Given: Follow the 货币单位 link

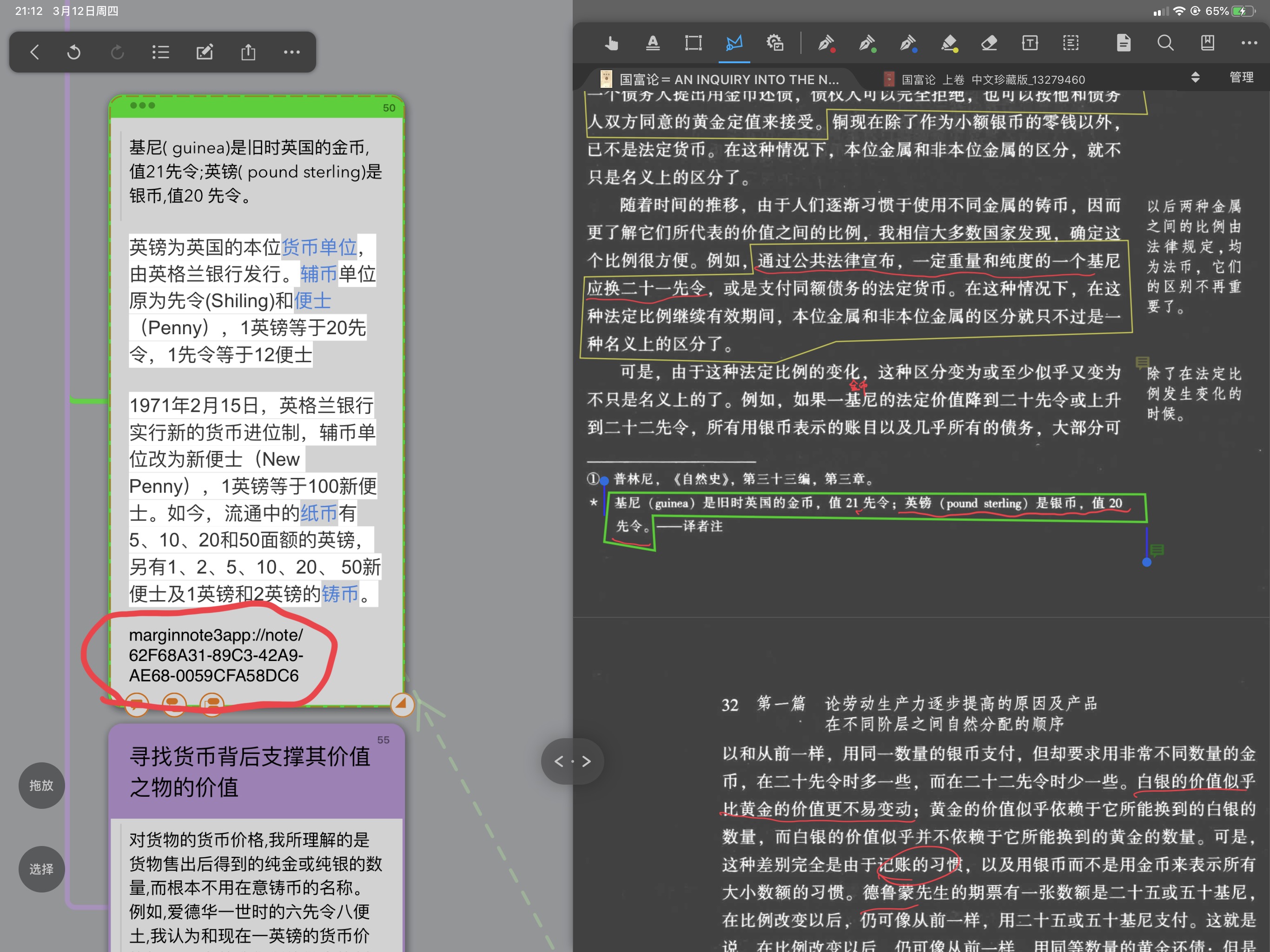Looking at the screenshot, I should pos(319,247).
